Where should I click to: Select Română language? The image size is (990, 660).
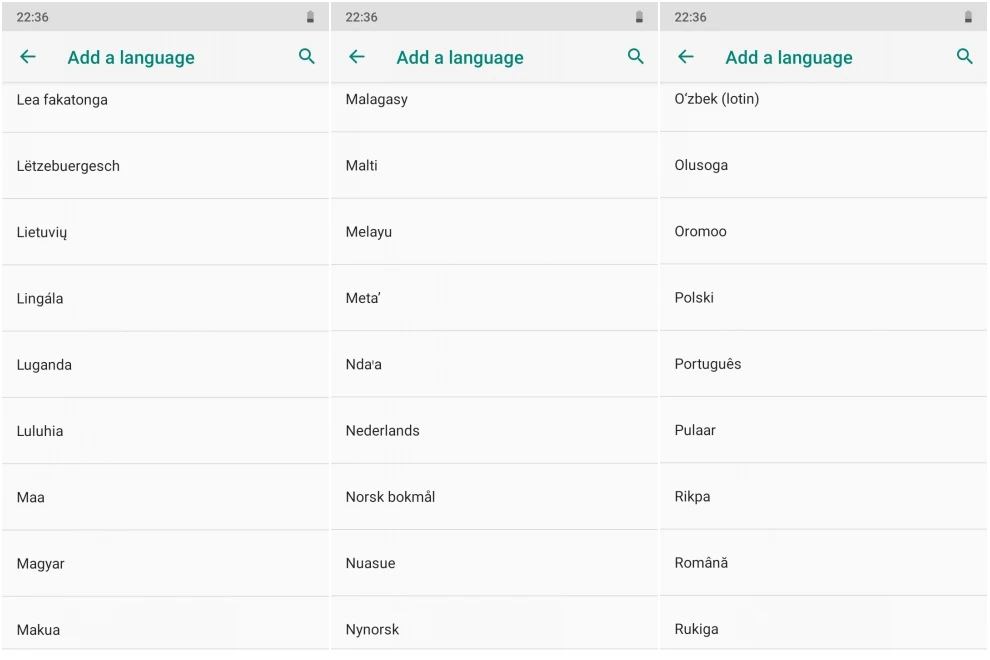(x=823, y=563)
